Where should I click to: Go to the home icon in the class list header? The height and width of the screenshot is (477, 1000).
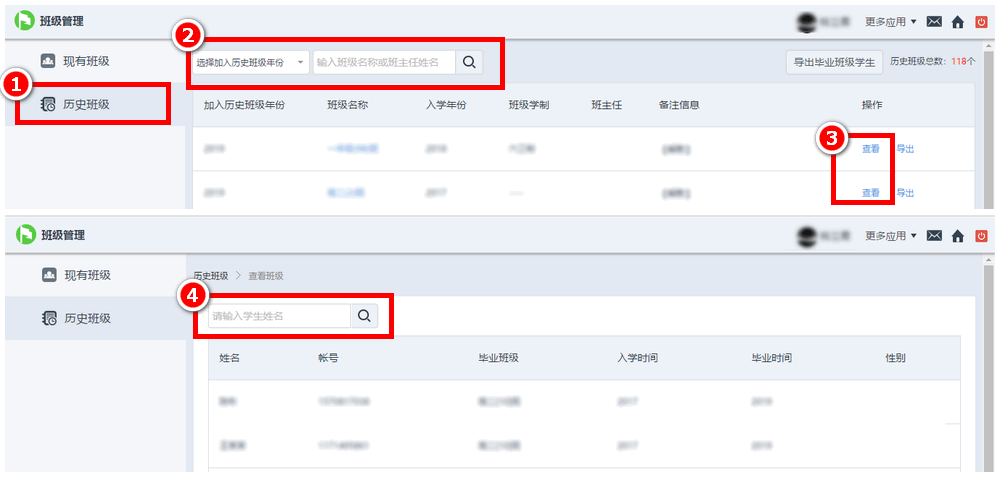click(958, 22)
